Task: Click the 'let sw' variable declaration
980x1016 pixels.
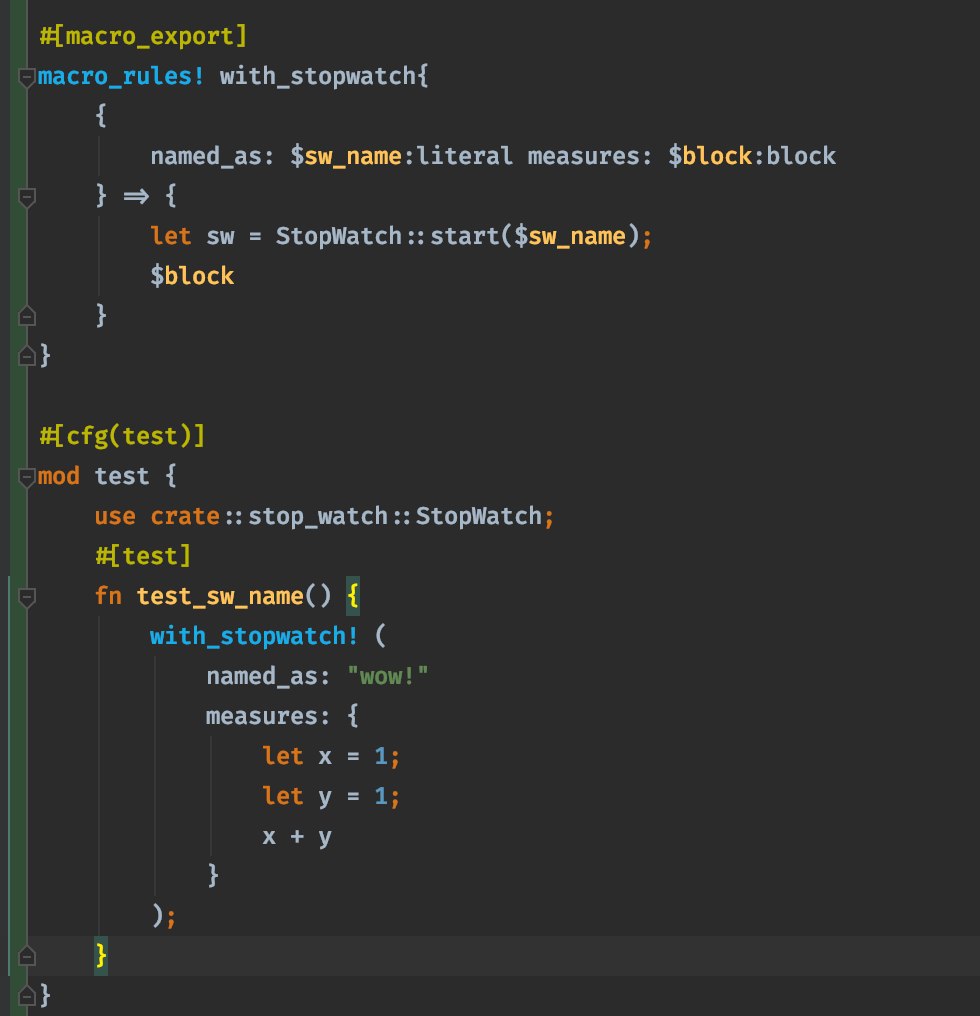Action: click(192, 236)
